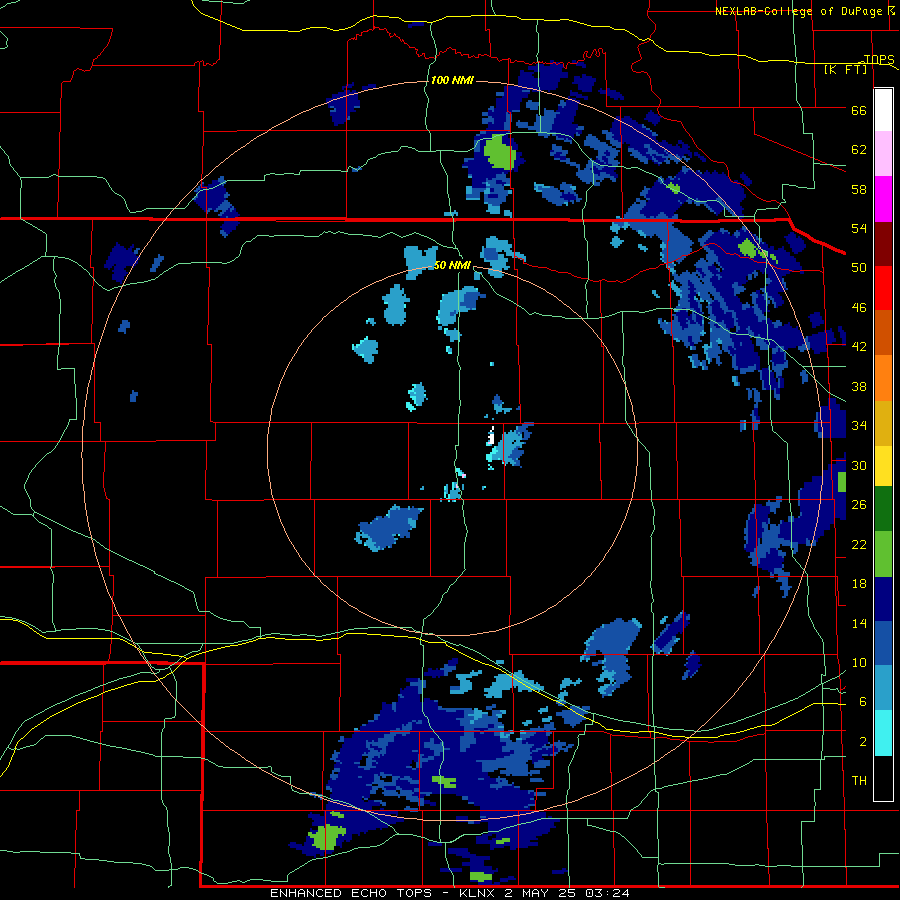Pick the dark orange legend swatch
The height and width of the screenshot is (900, 900).
[883, 332]
